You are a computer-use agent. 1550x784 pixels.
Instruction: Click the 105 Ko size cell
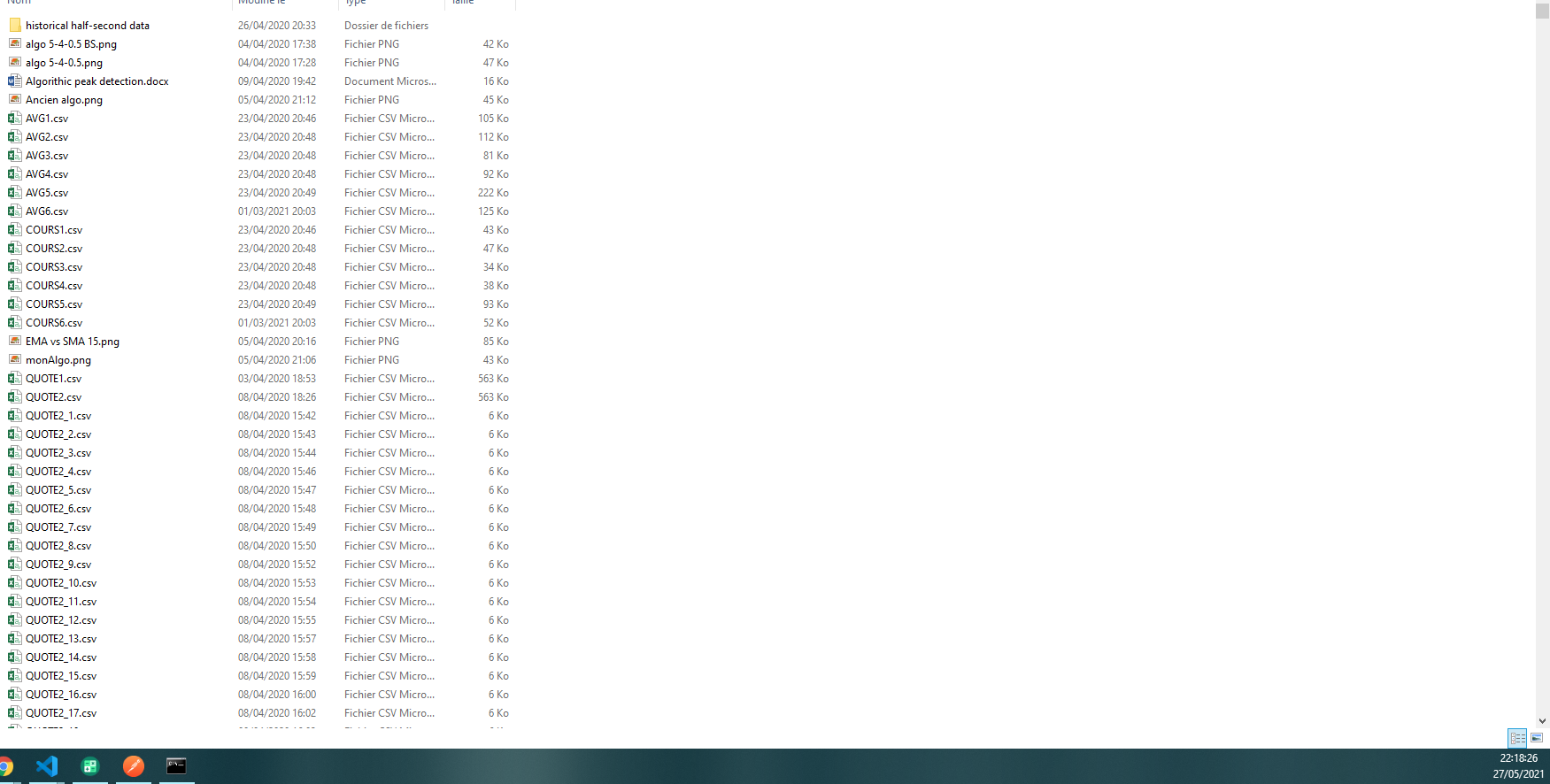pyautogui.click(x=493, y=119)
